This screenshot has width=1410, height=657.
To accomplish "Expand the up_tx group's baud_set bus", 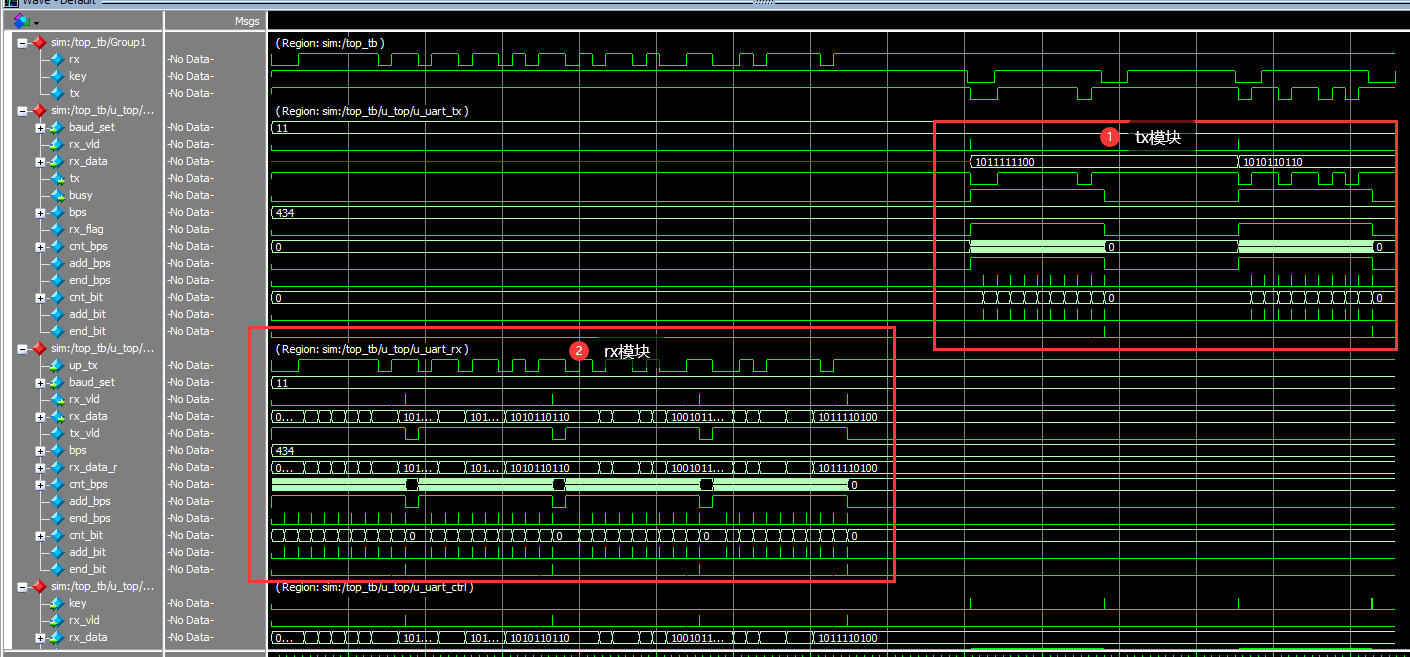I will tap(41, 382).
